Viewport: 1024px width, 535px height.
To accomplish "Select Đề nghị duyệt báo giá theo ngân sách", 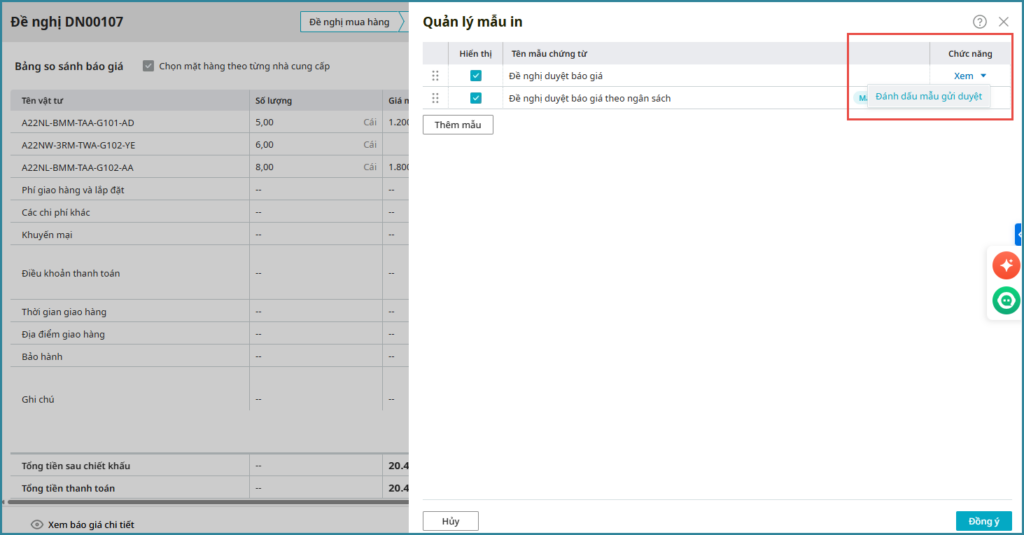I will click(x=590, y=98).
